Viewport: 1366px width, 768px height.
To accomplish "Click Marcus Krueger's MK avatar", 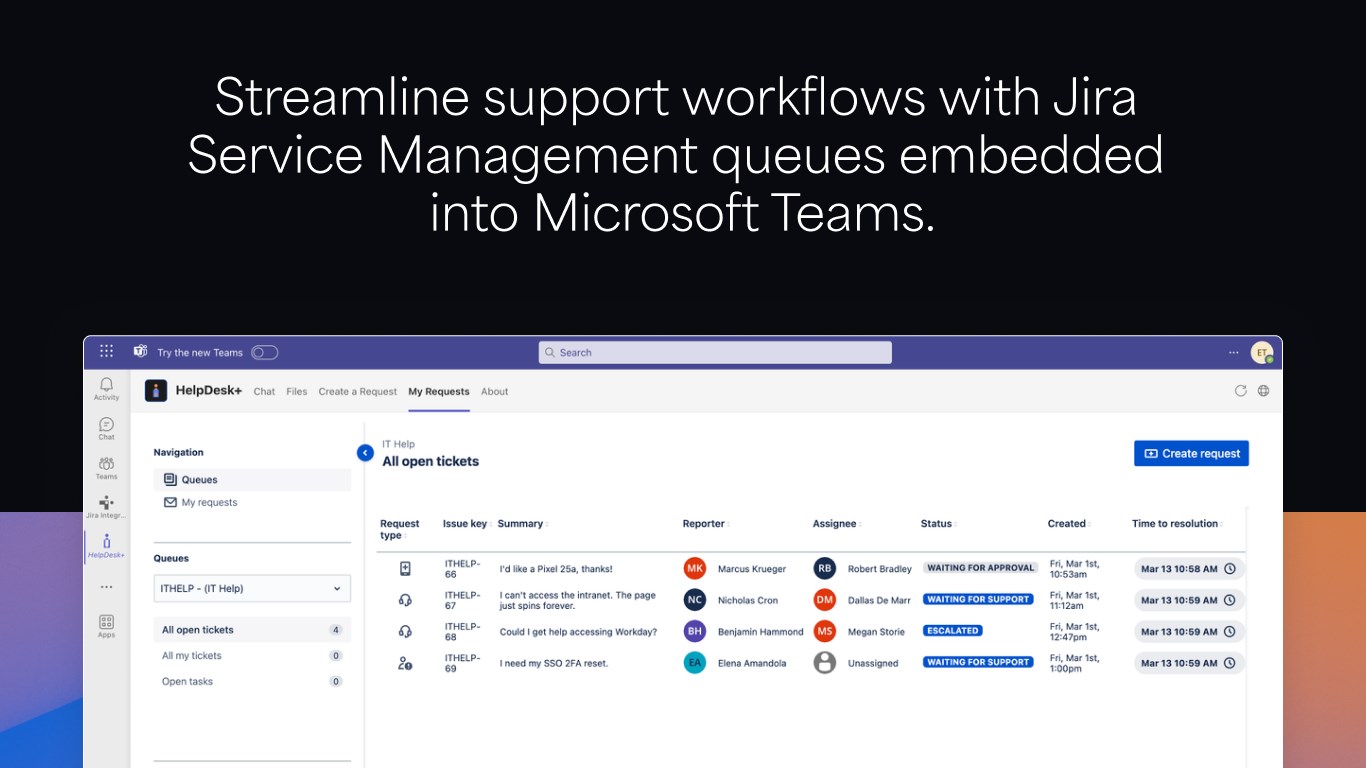I will [695, 568].
